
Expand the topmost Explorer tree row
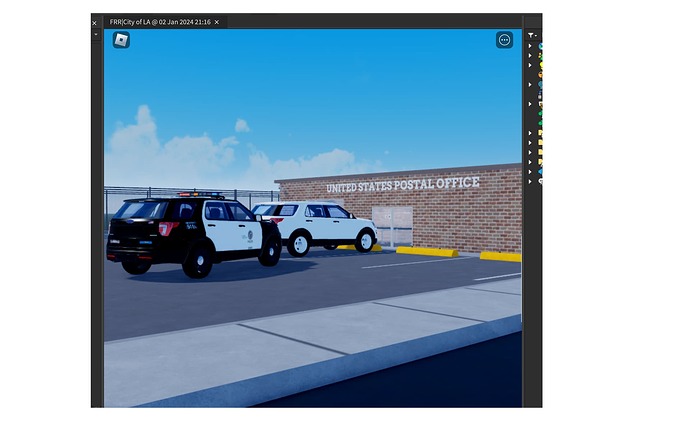(530, 46)
